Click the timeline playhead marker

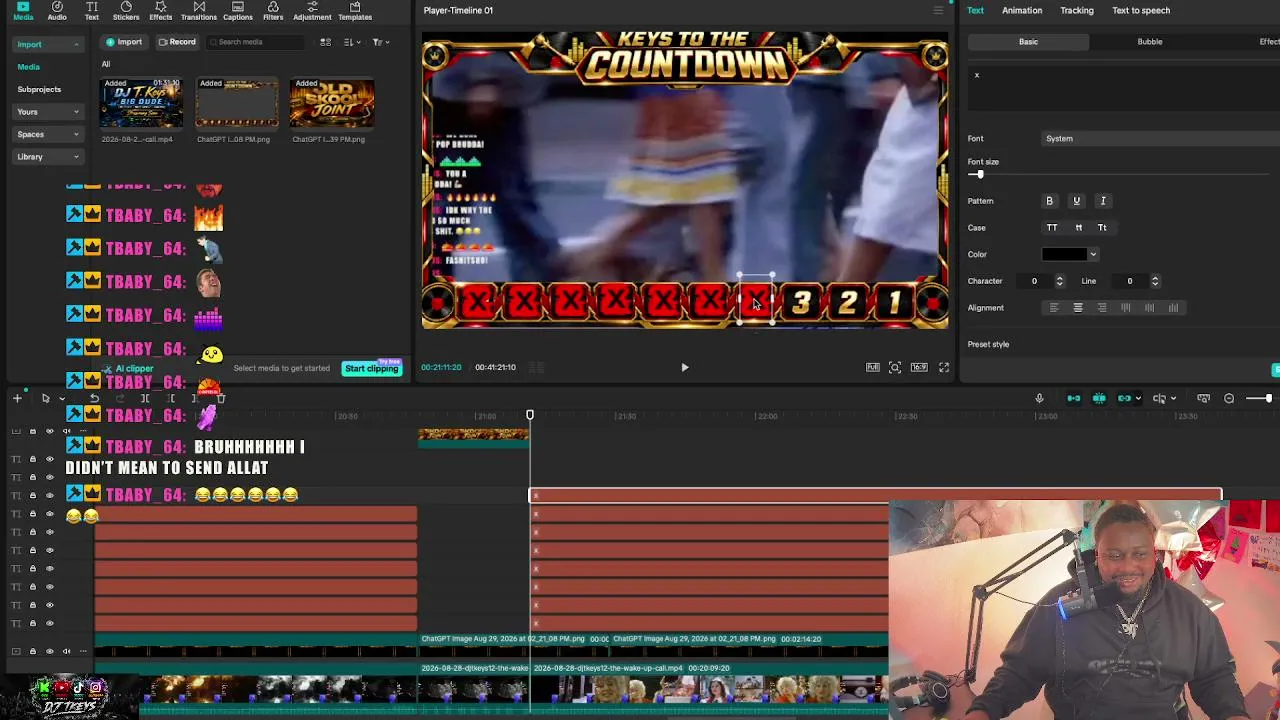tap(530, 414)
